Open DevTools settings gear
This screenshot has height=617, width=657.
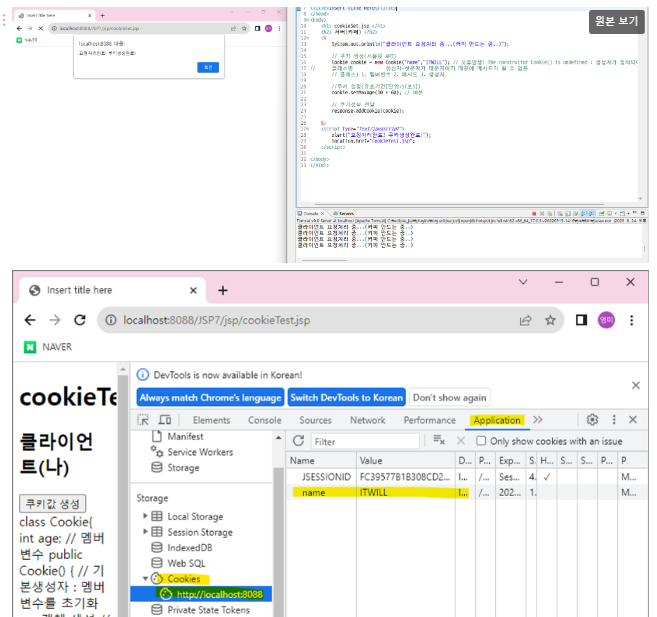[592, 420]
